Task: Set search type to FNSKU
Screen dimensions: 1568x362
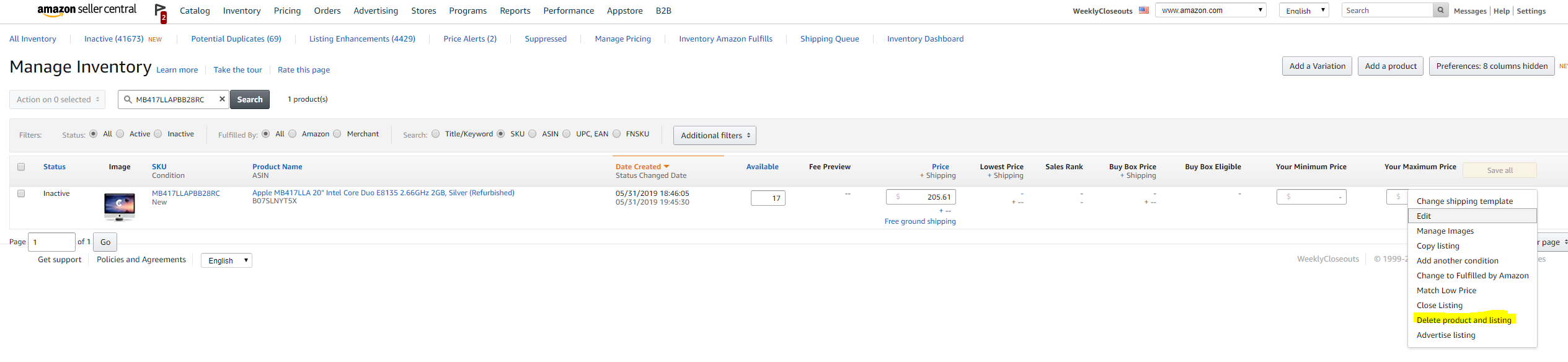Action: click(617, 134)
